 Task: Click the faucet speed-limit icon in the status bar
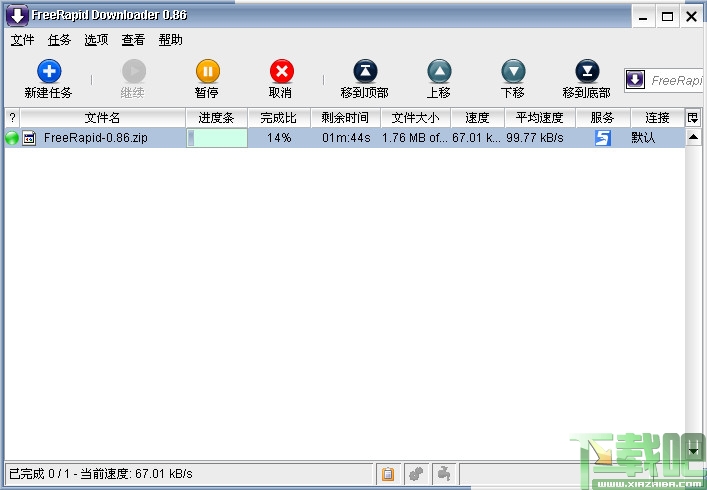444,473
